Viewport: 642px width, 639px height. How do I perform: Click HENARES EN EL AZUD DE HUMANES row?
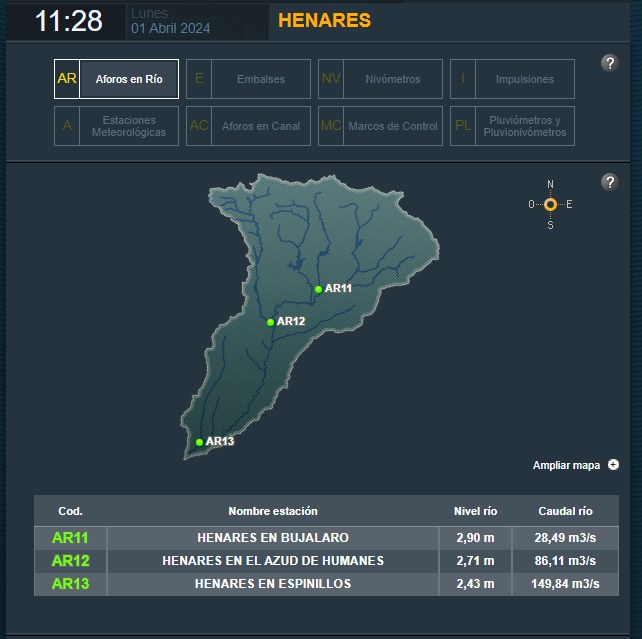(326, 561)
